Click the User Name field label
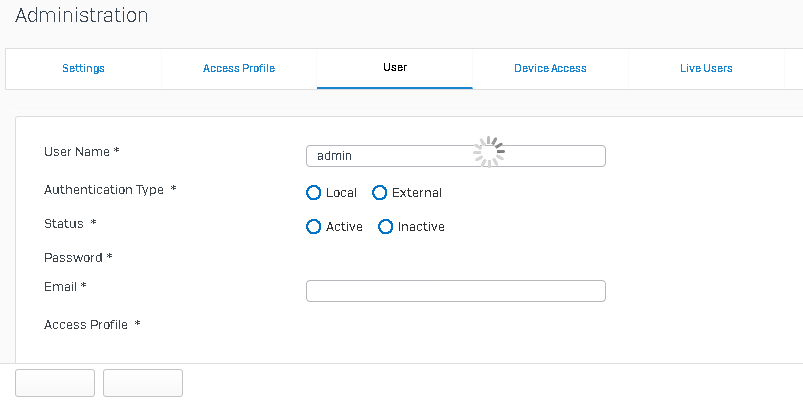The height and width of the screenshot is (400, 803). pyautogui.click(x=82, y=152)
